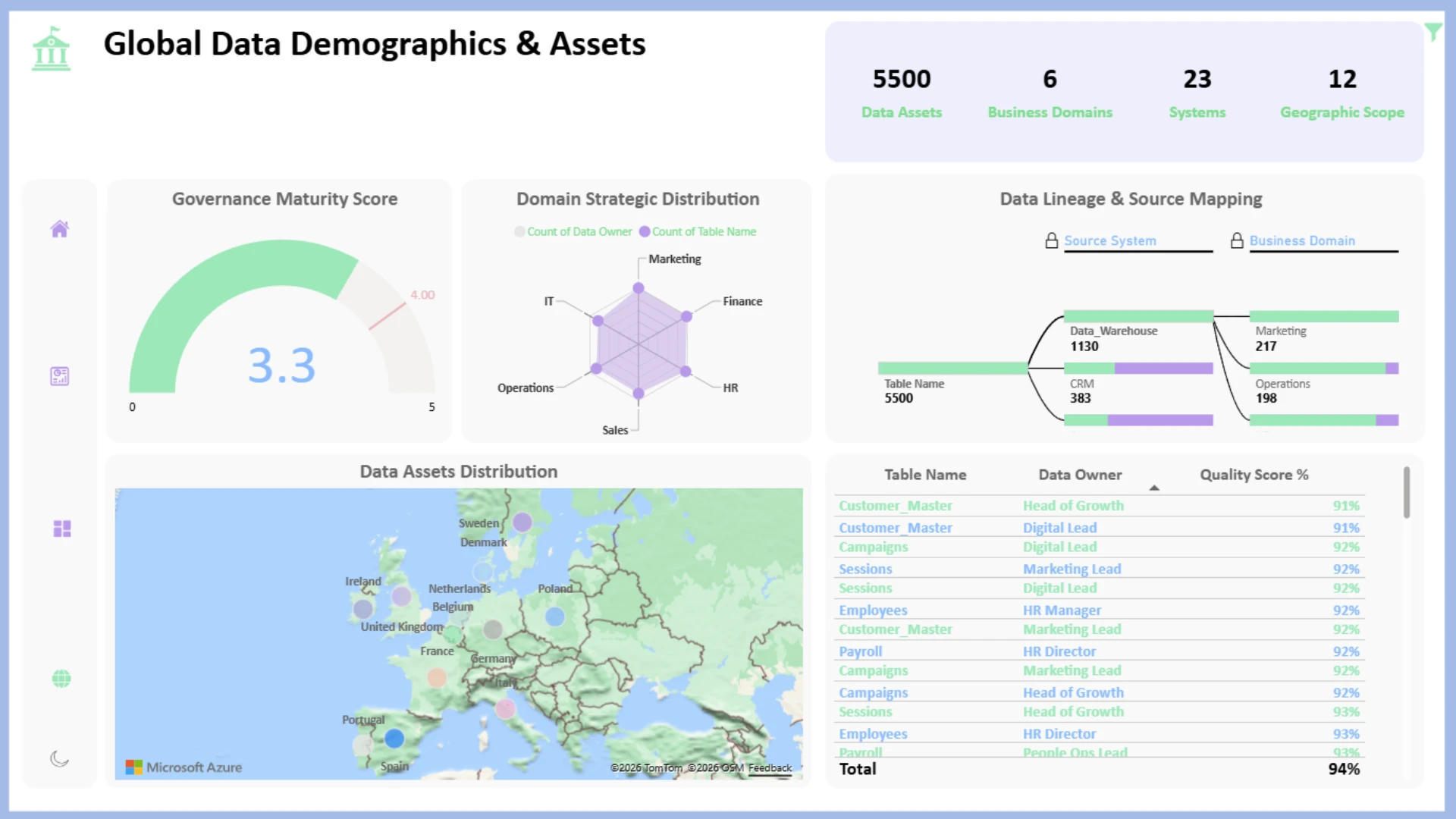The width and height of the screenshot is (1456, 819).
Task: Toggle dark mode with moon icon
Action: point(59,758)
